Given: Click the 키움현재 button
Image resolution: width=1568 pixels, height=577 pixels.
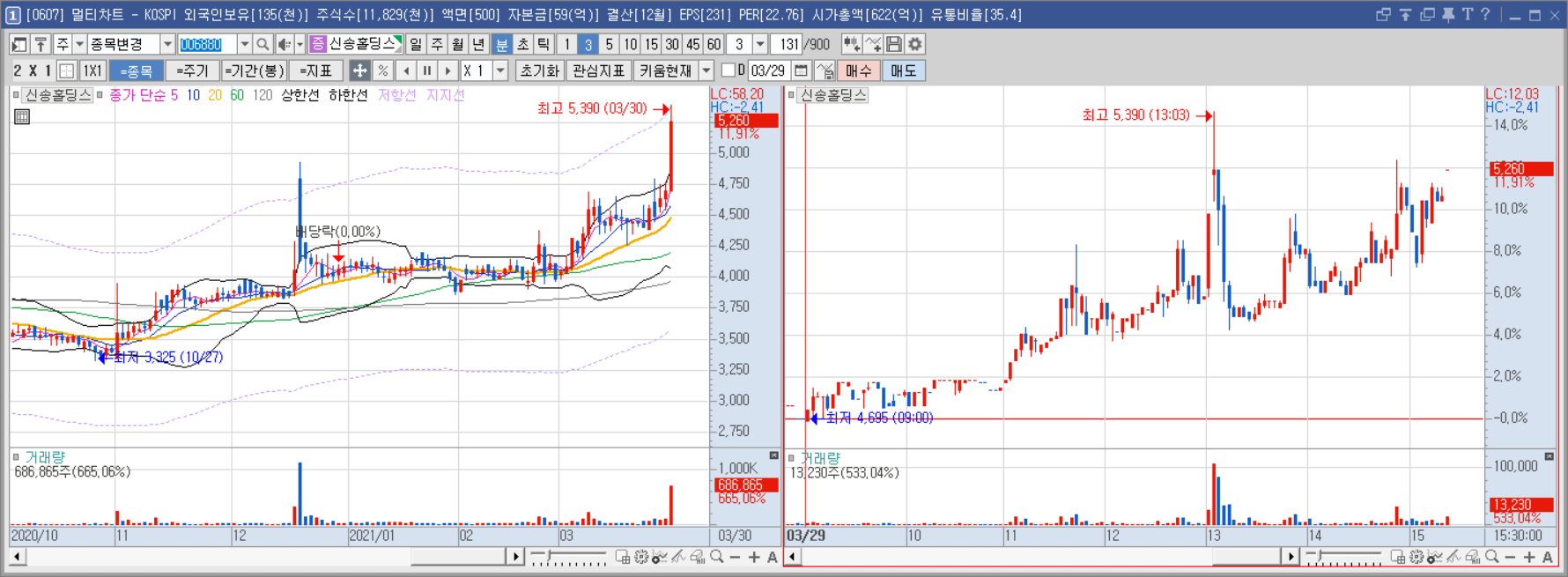Looking at the screenshot, I should pyautogui.click(x=666, y=70).
